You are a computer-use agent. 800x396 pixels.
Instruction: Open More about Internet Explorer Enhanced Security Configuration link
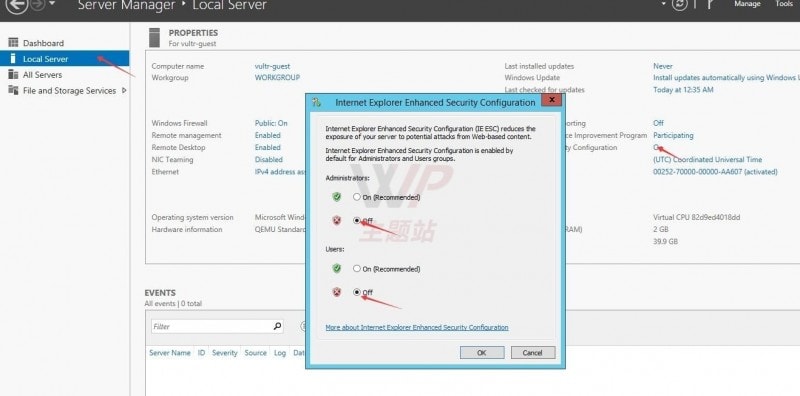pos(417,327)
